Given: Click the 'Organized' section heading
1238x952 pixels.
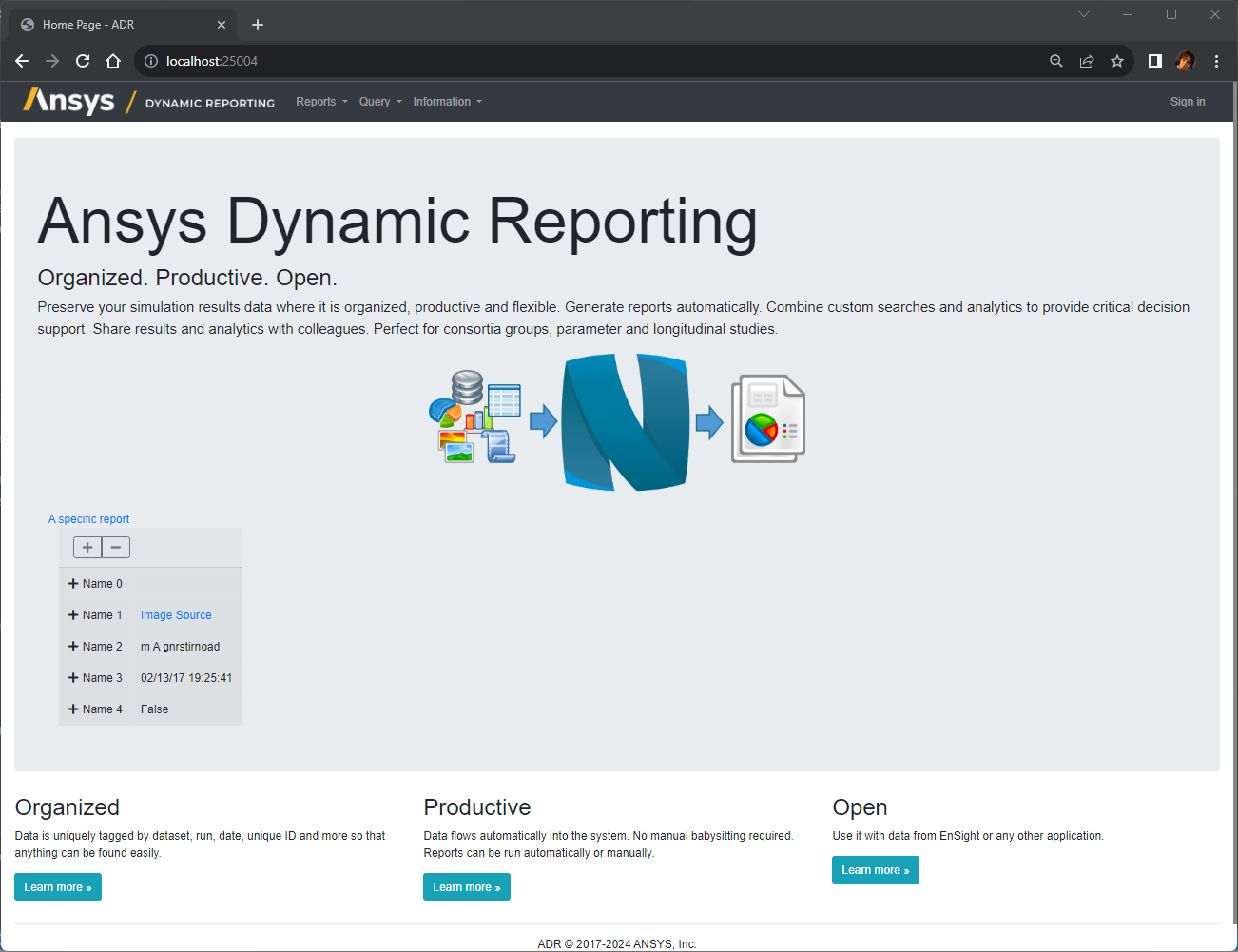Looking at the screenshot, I should pos(68,807).
